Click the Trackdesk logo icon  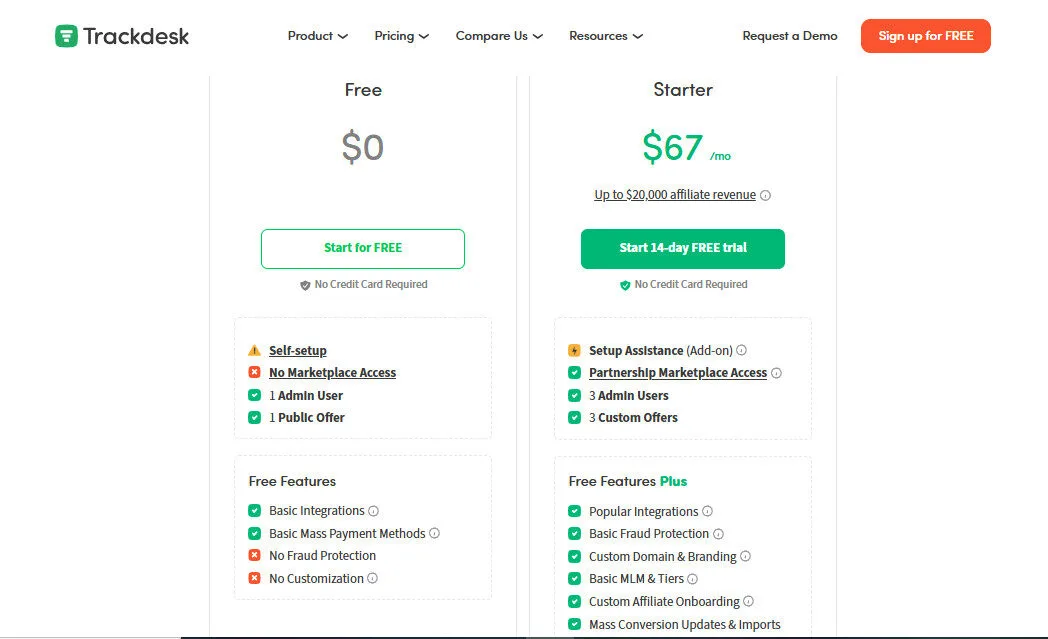tap(67, 35)
